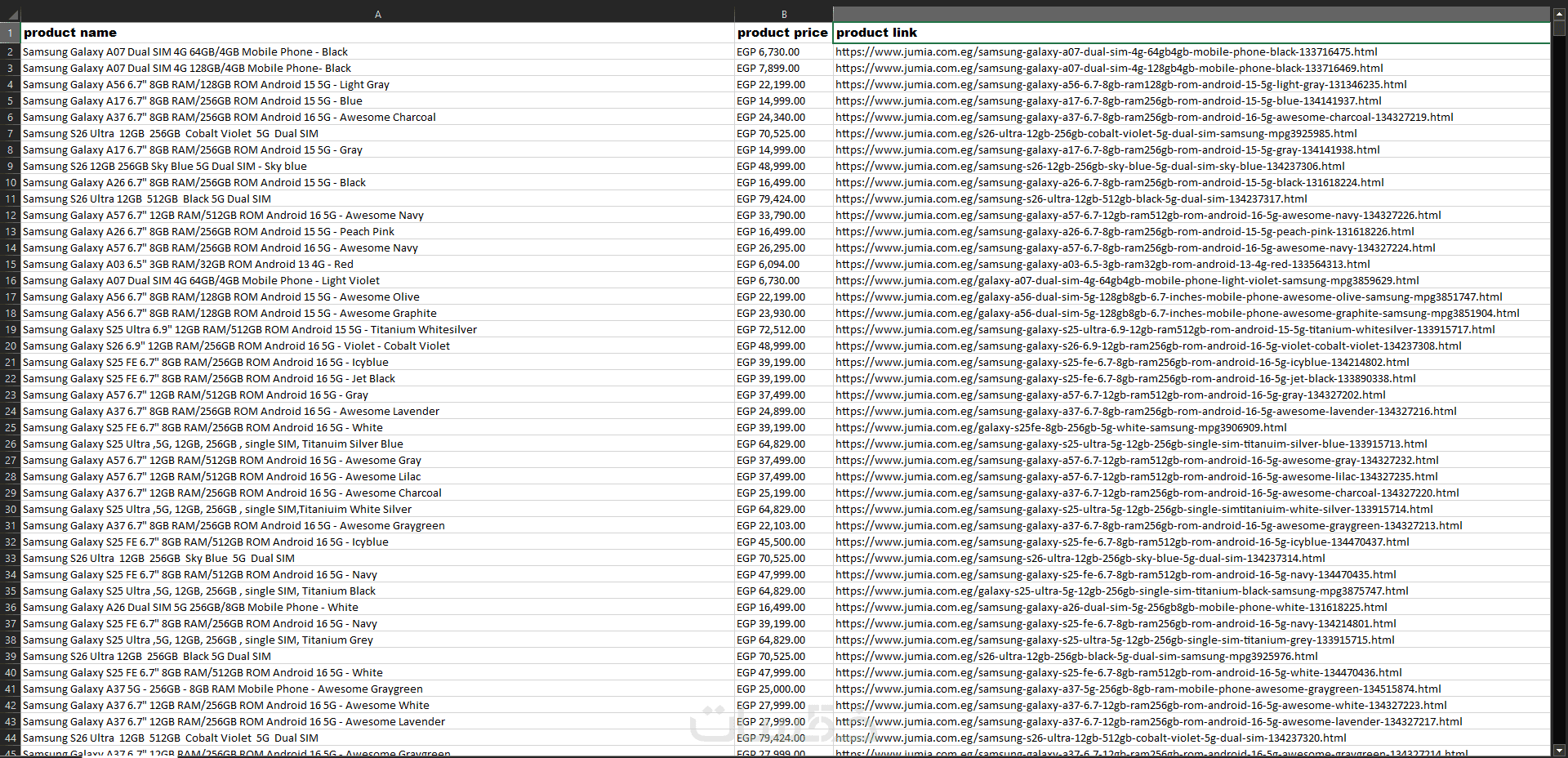The height and width of the screenshot is (758, 1568).
Task: Select the Galaxy A57 Awesome Lilac name cell
Action: (377, 476)
